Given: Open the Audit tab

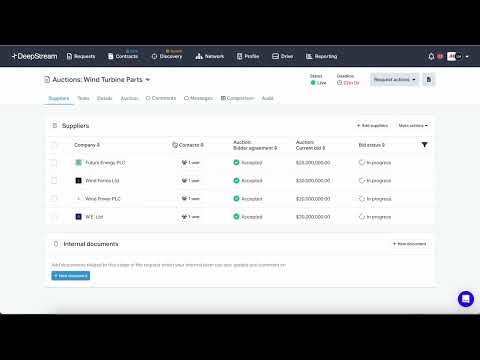Looking at the screenshot, I should coord(268,98).
